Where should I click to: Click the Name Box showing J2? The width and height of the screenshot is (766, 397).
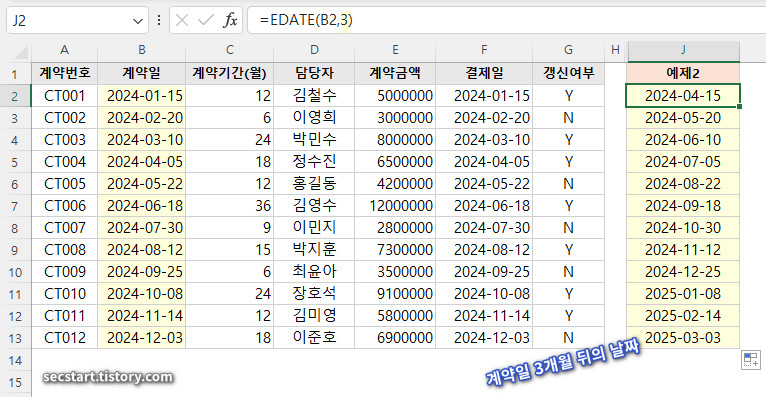77,21
